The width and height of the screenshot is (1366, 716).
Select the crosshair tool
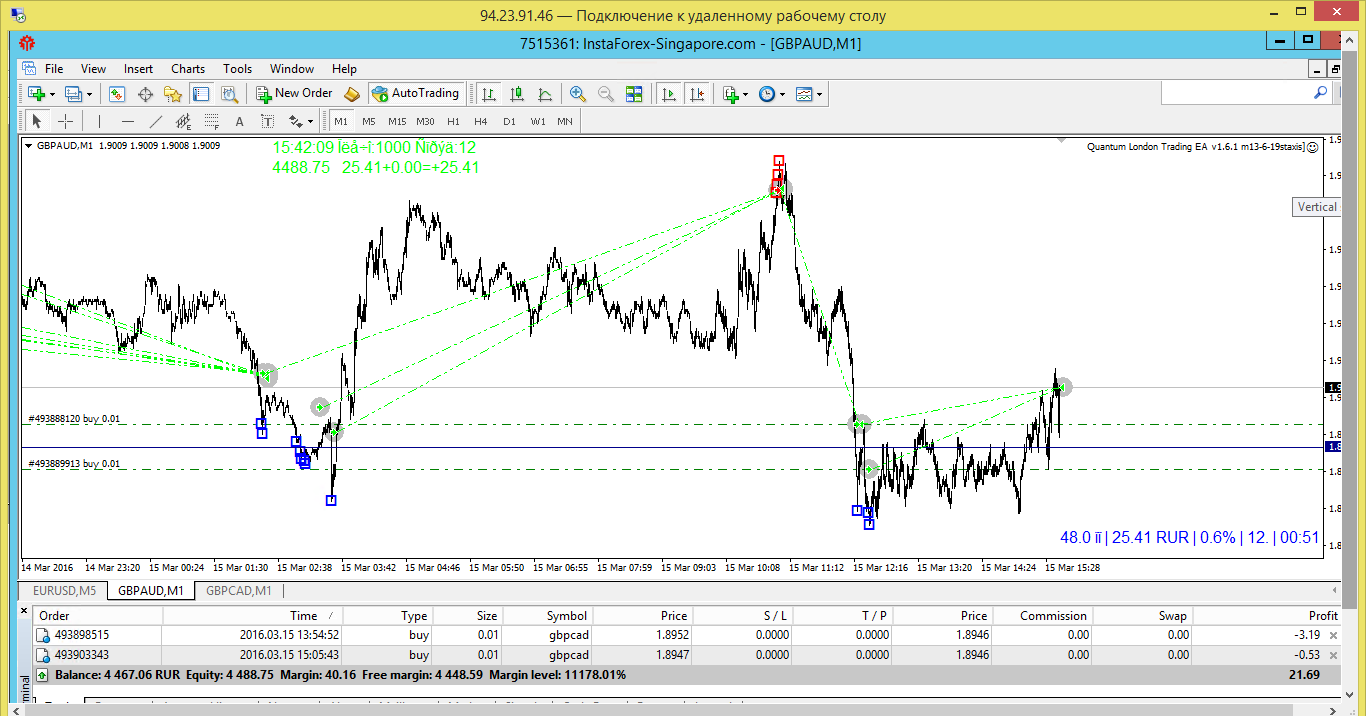65,121
